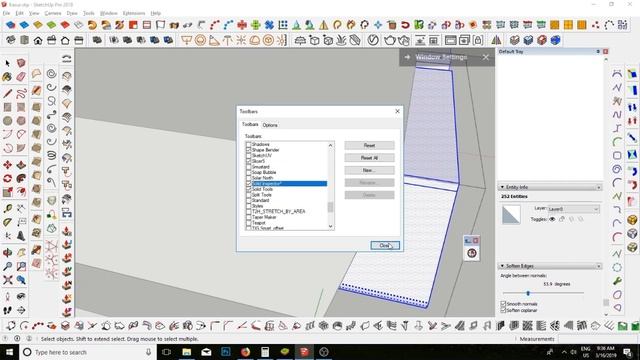Open Entity Info panel options arrow

(598, 187)
